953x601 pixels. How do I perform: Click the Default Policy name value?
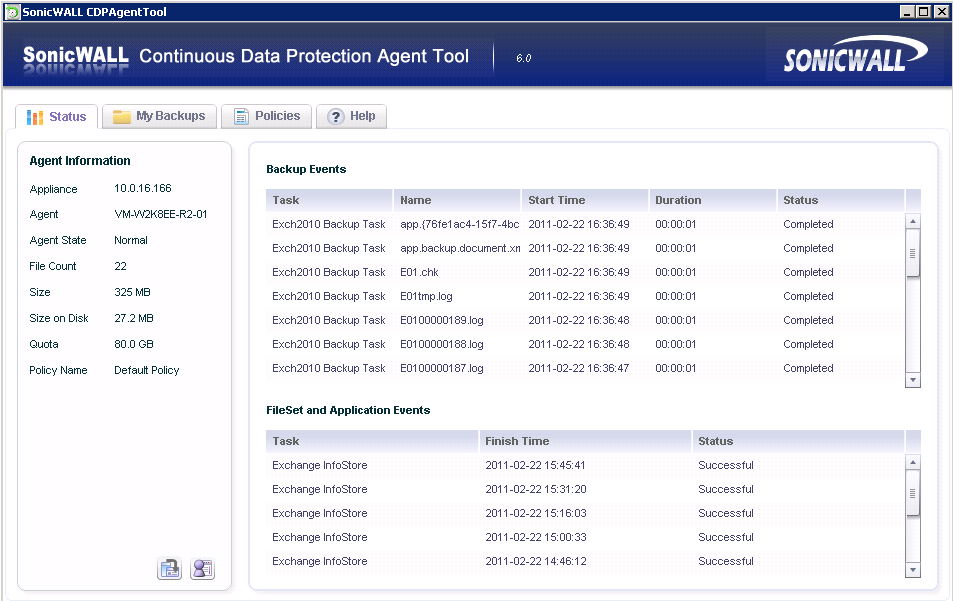pyautogui.click(x=146, y=370)
